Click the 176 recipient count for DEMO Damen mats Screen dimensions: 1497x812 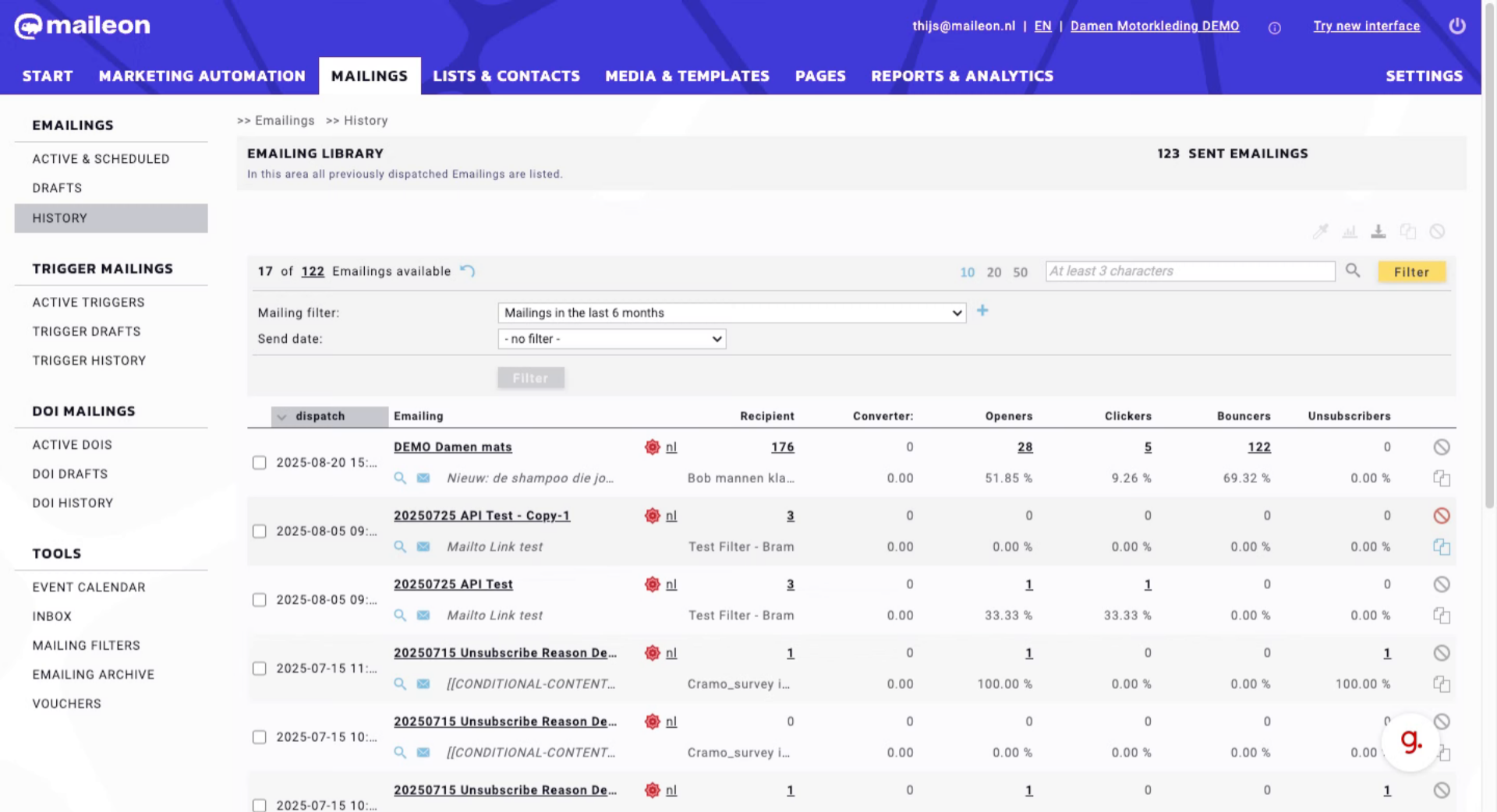click(782, 447)
